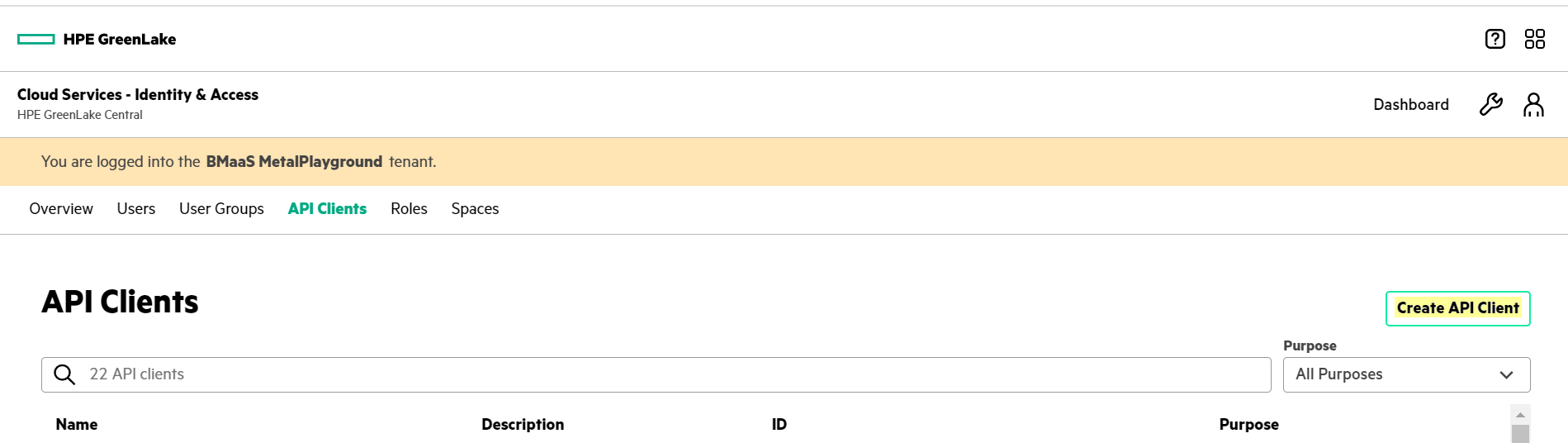Click the magnifying glass search icon
This screenshot has height=443, width=1568.
point(64,374)
